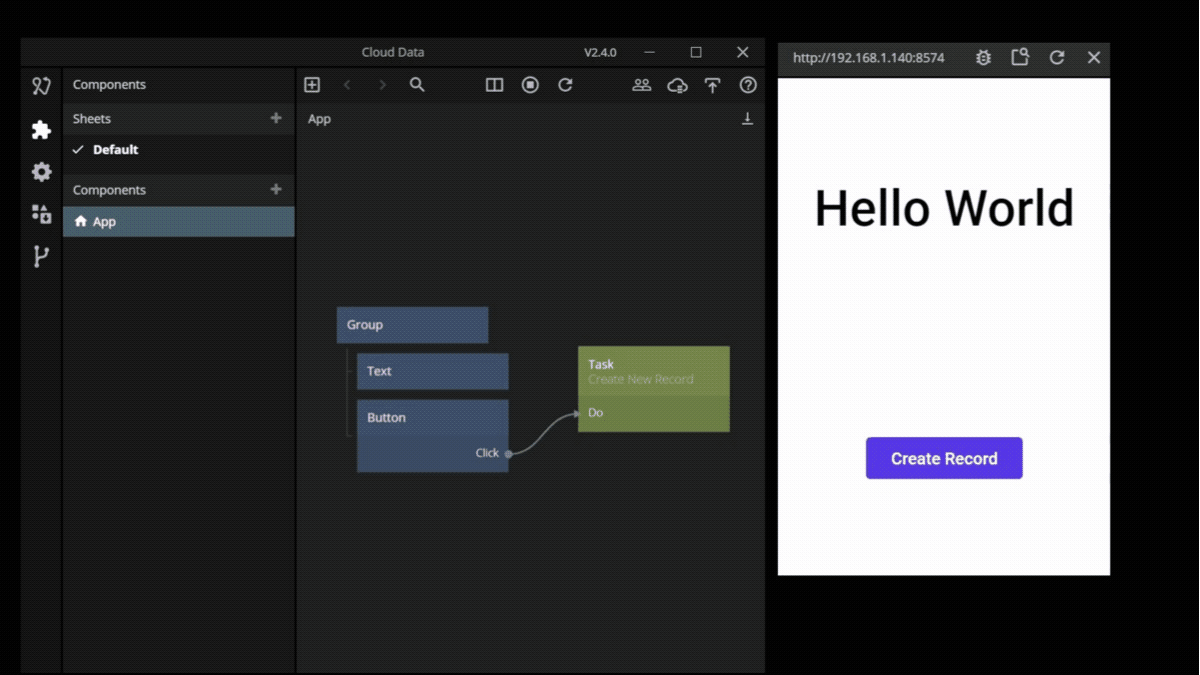Open the help question mark icon
The image size is (1200, 675).
tap(748, 85)
